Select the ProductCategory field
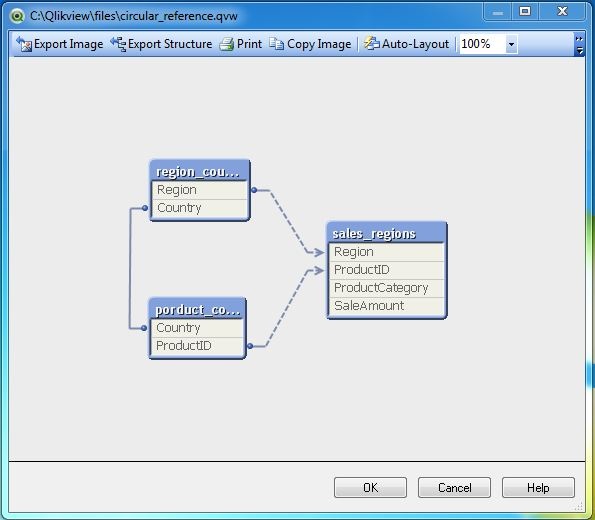 387,288
